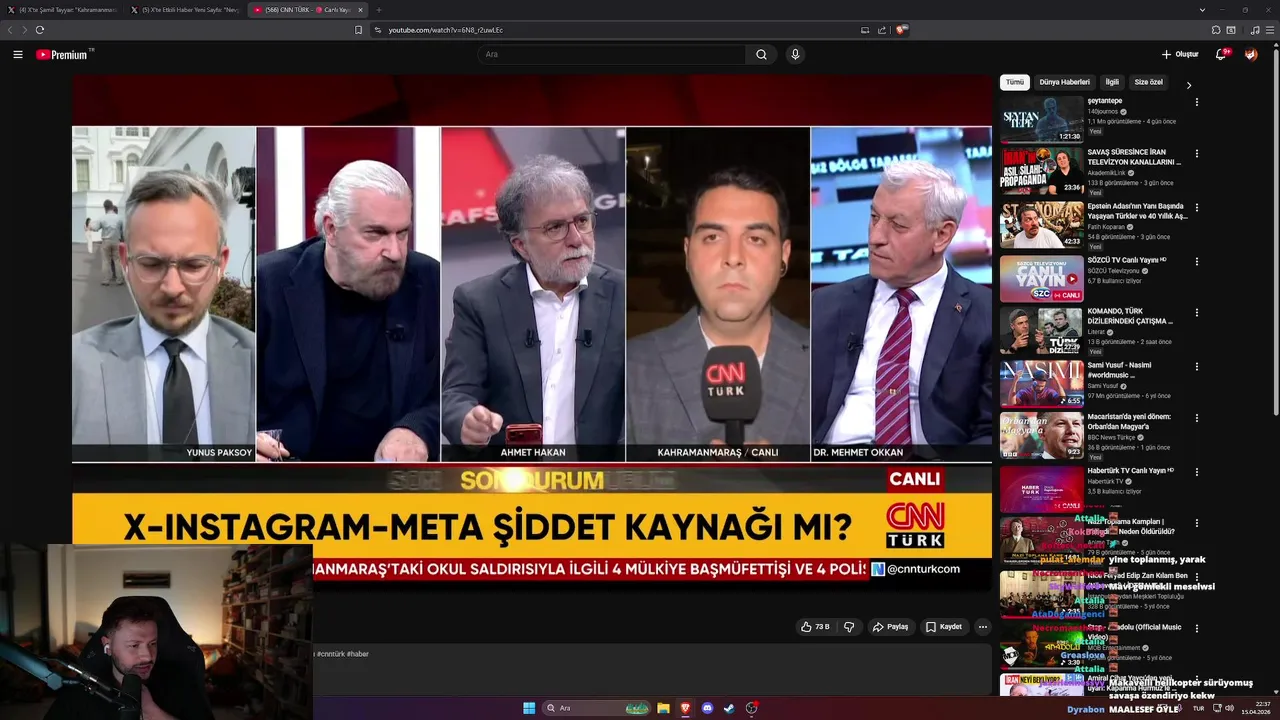
Task: Open options for KOMANDO, TÜRK DİZİLERİNDEKİ video
Action: click(1196, 312)
